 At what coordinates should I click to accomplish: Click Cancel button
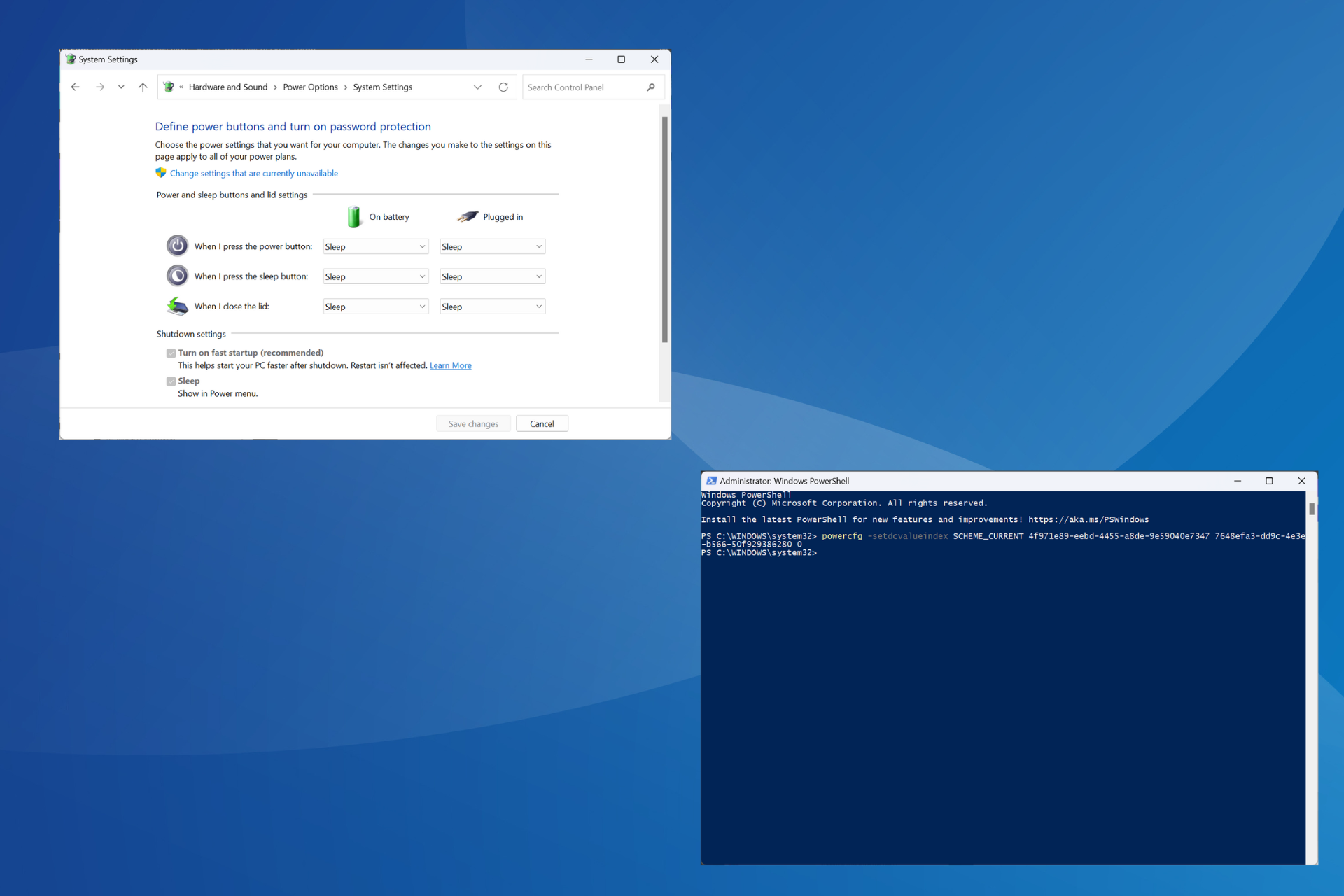click(x=541, y=424)
